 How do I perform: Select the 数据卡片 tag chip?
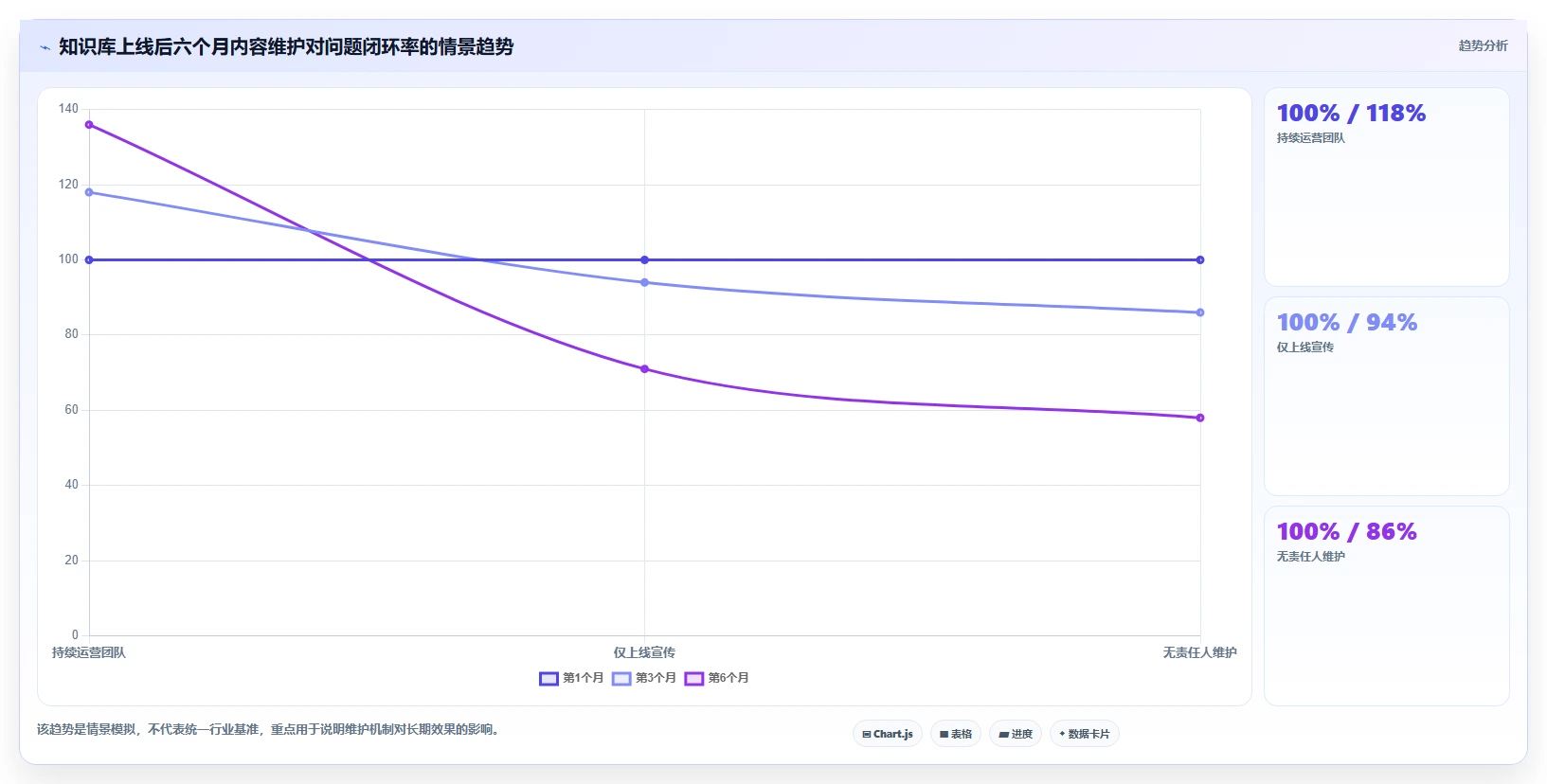1085,734
